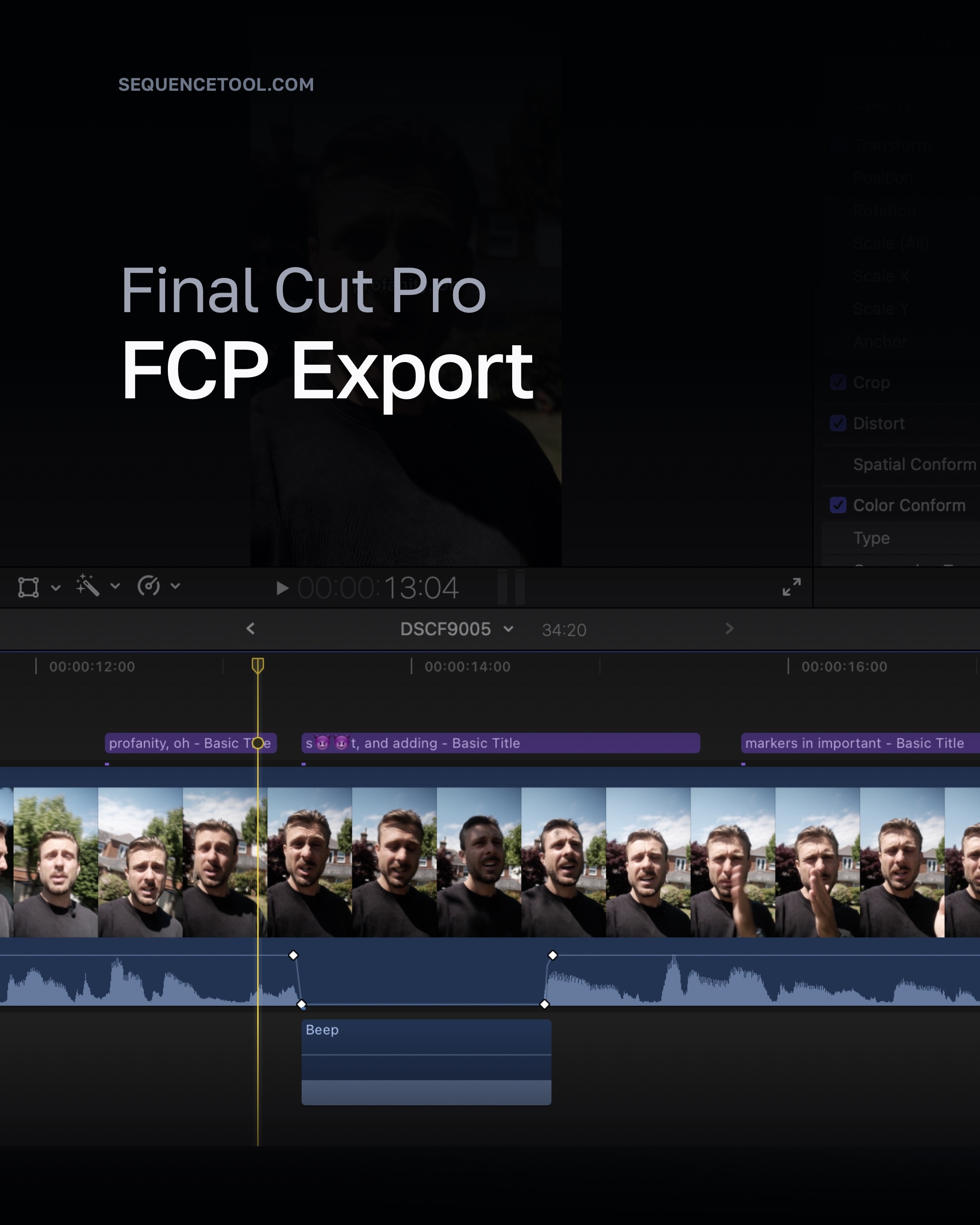
Task: Click the magic wand enhancements icon
Action: point(88,585)
